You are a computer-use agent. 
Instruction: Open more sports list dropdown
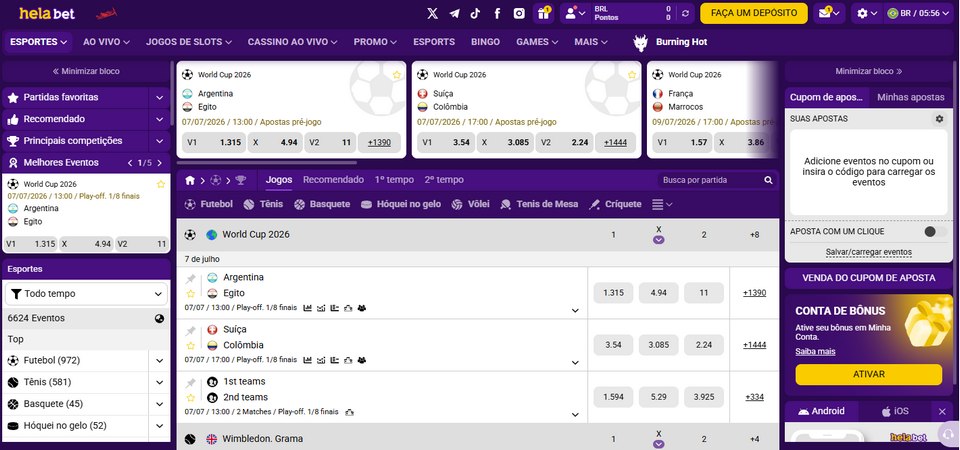[662, 204]
